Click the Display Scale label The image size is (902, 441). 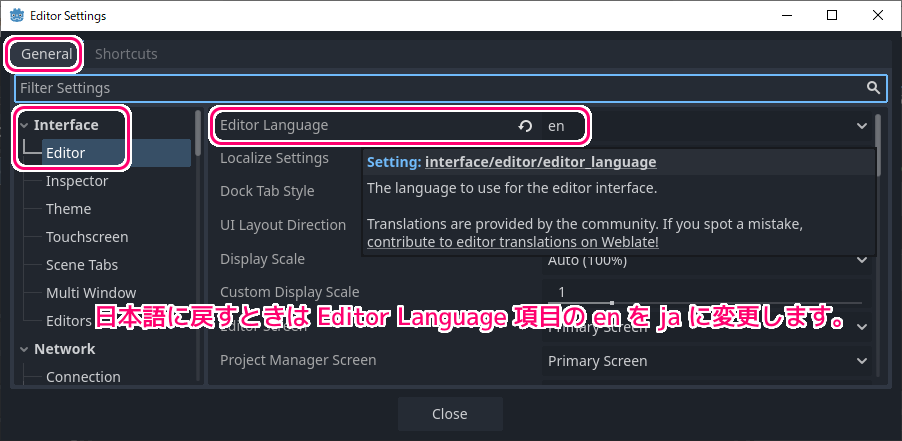[x=262, y=259]
